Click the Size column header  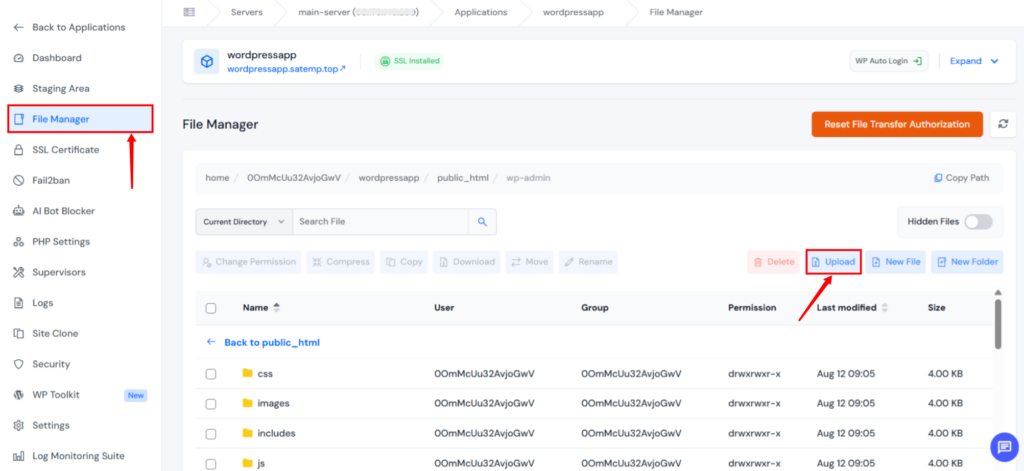pos(936,308)
